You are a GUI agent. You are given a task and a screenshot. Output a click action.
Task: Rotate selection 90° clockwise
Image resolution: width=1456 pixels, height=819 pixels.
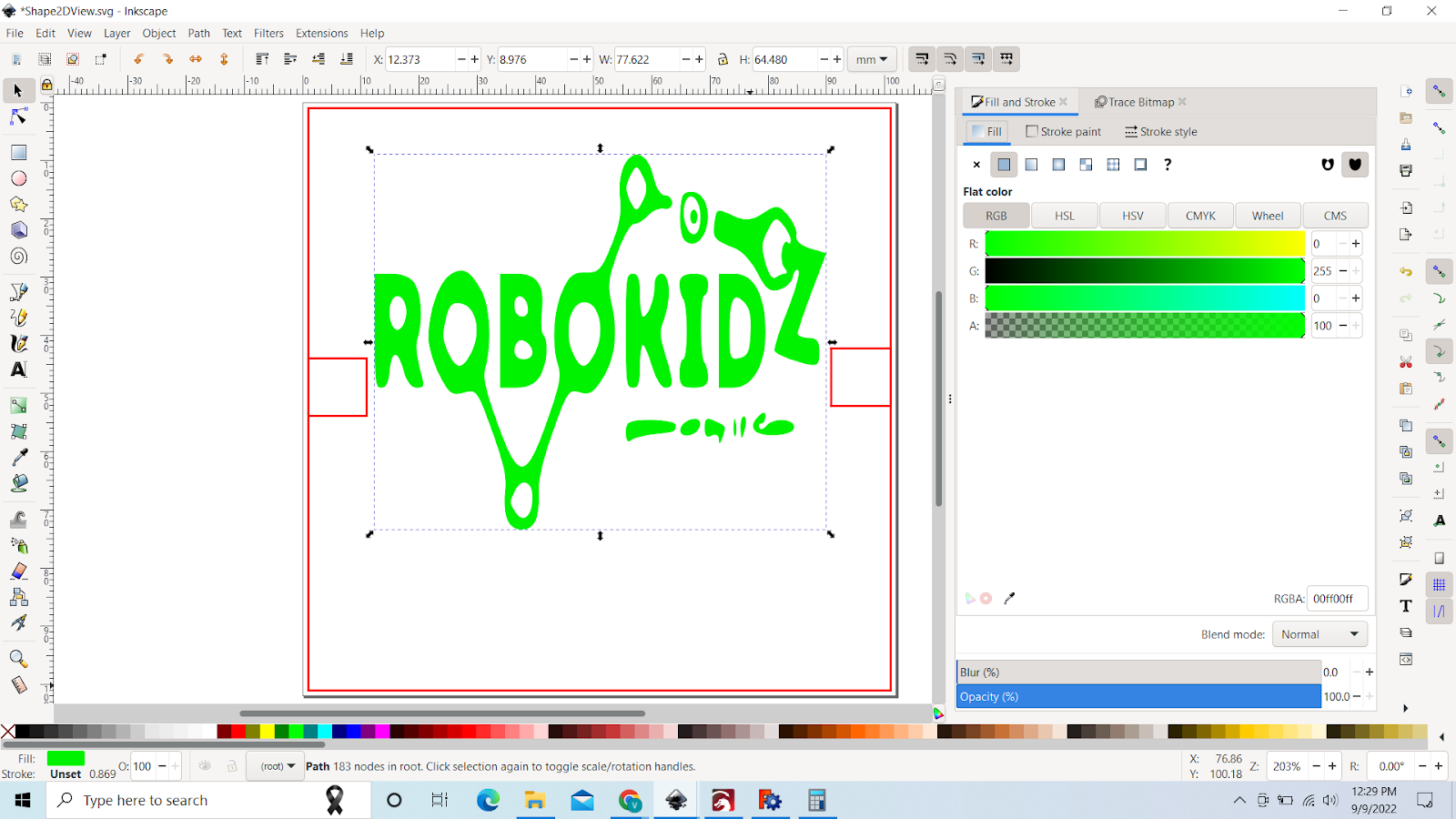[167, 59]
